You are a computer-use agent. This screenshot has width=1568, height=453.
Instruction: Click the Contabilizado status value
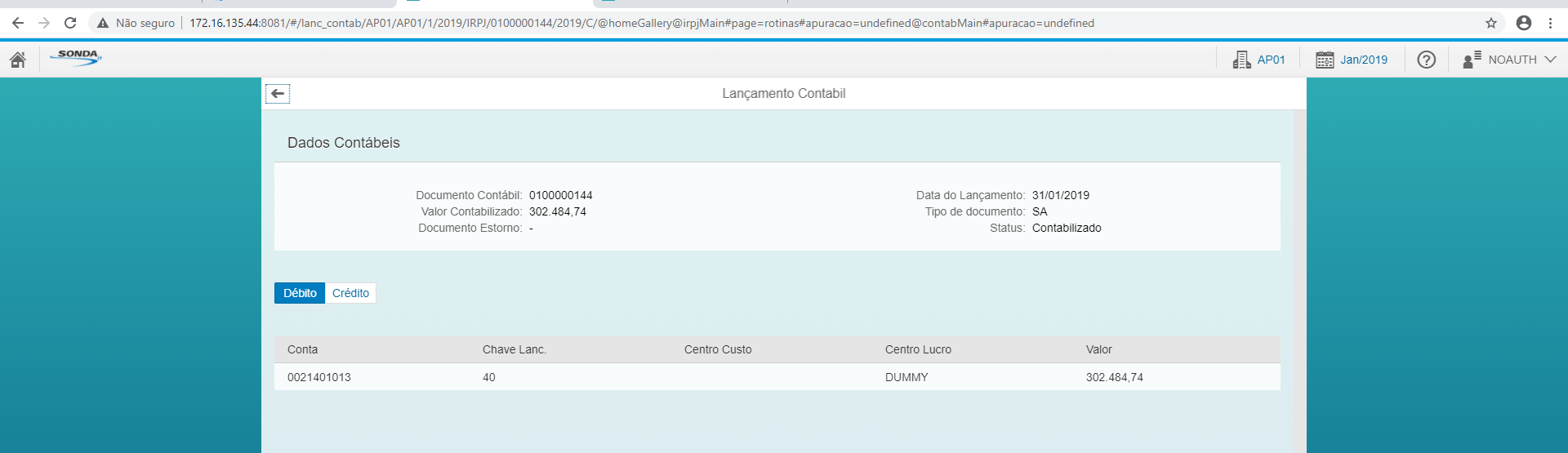pyautogui.click(x=1067, y=228)
